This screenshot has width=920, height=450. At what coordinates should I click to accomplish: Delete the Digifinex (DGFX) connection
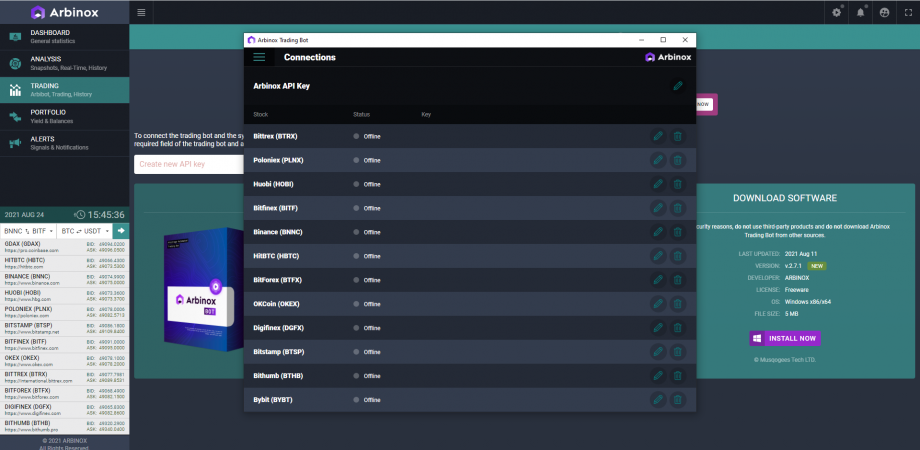click(x=678, y=328)
